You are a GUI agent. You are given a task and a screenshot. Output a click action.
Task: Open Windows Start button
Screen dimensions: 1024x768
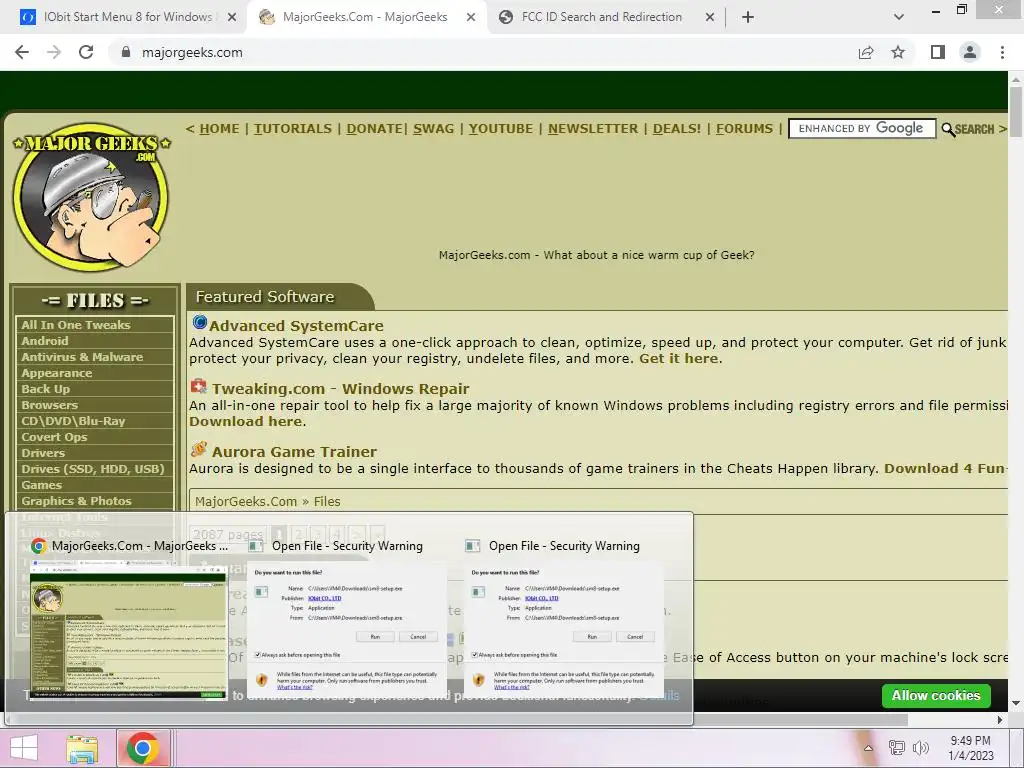coord(24,748)
